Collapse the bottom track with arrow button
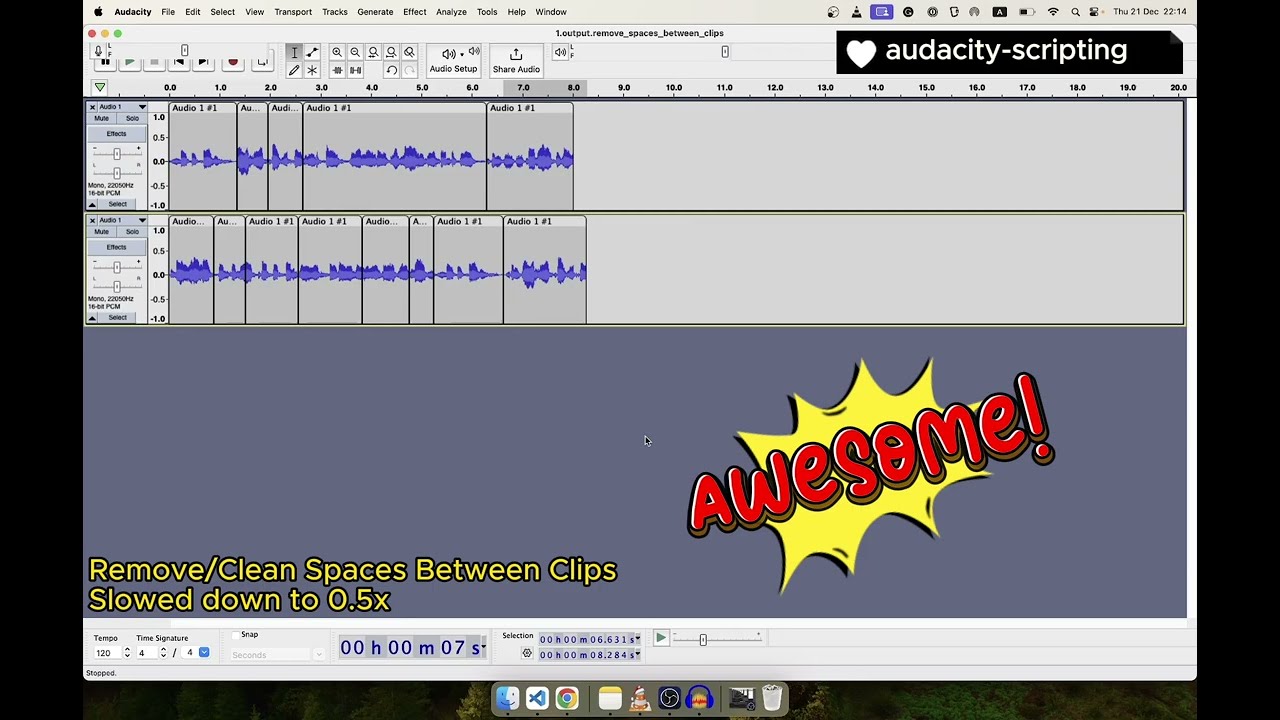1280x720 pixels. pyautogui.click(x=92, y=317)
